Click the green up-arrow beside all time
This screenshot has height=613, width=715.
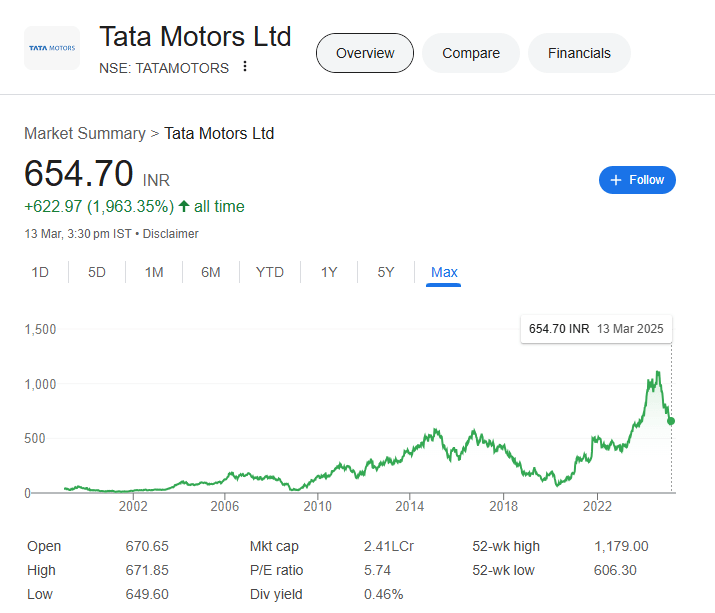(184, 207)
